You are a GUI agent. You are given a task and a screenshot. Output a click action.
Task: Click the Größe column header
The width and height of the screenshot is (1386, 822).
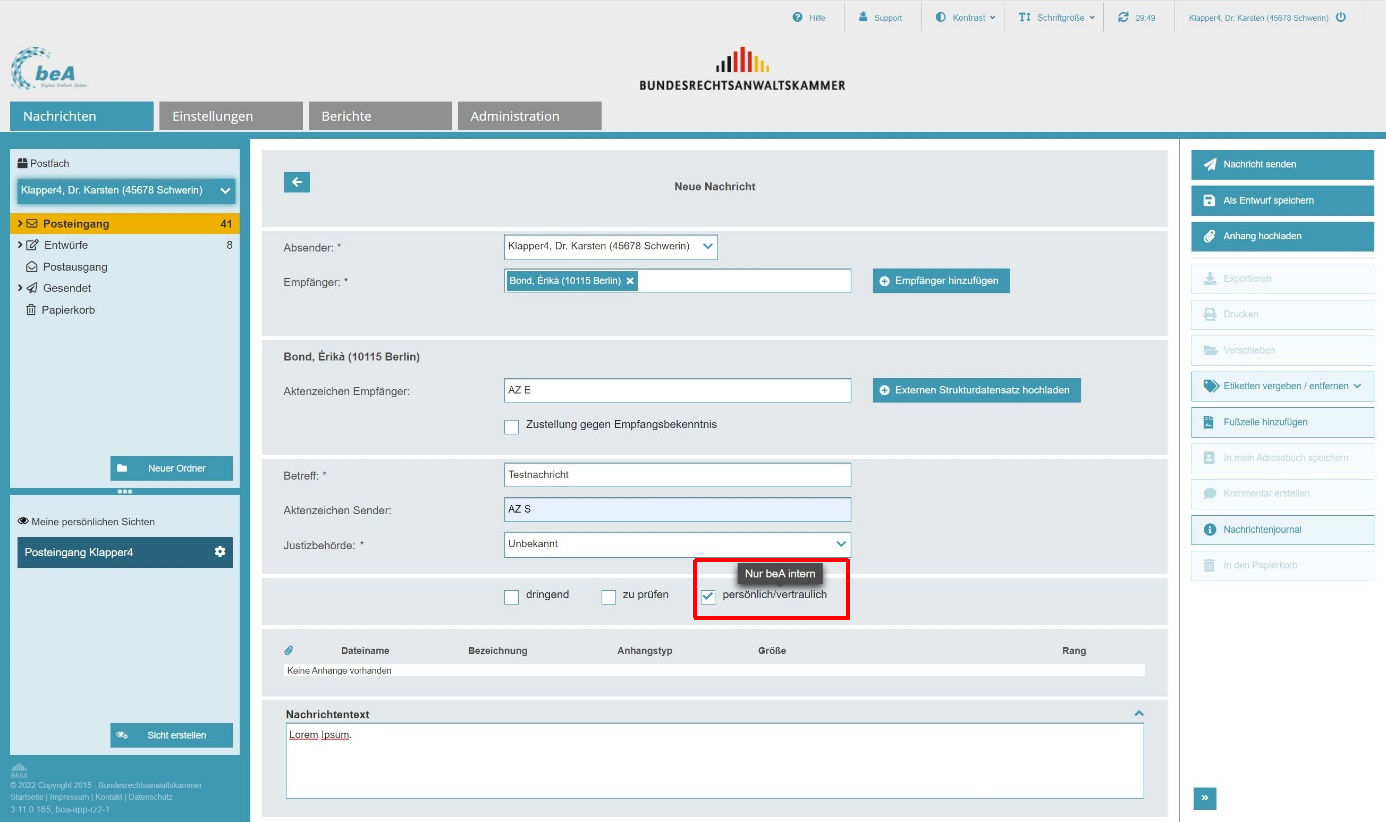[772, 651]
